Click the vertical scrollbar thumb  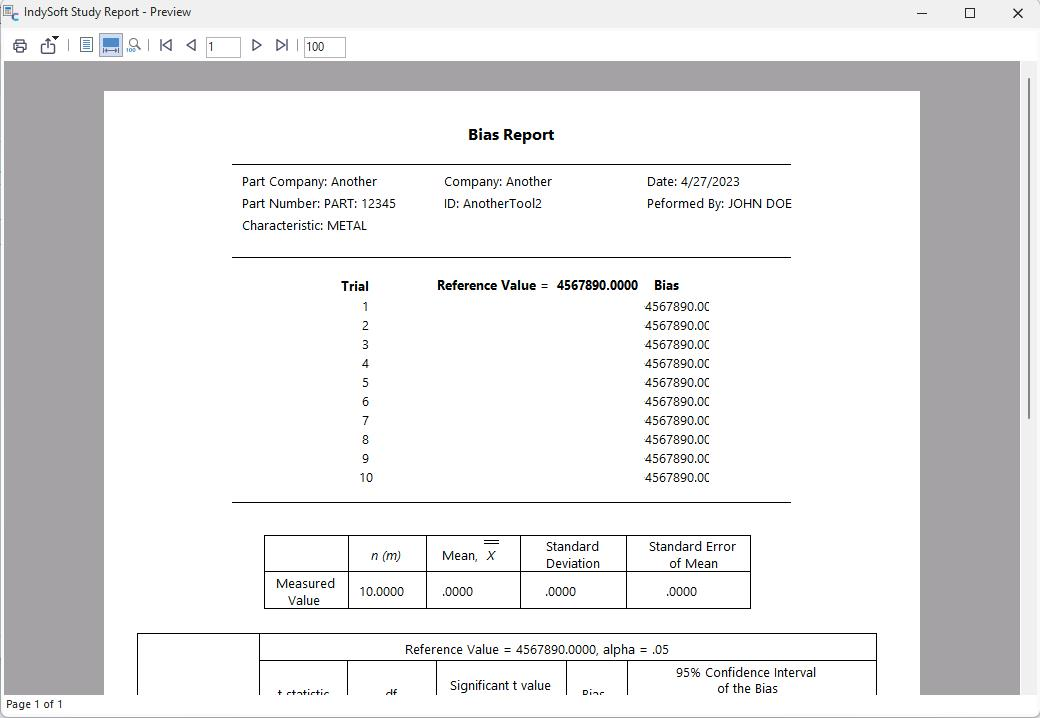pyautogui.click(x=1029, y=247)
